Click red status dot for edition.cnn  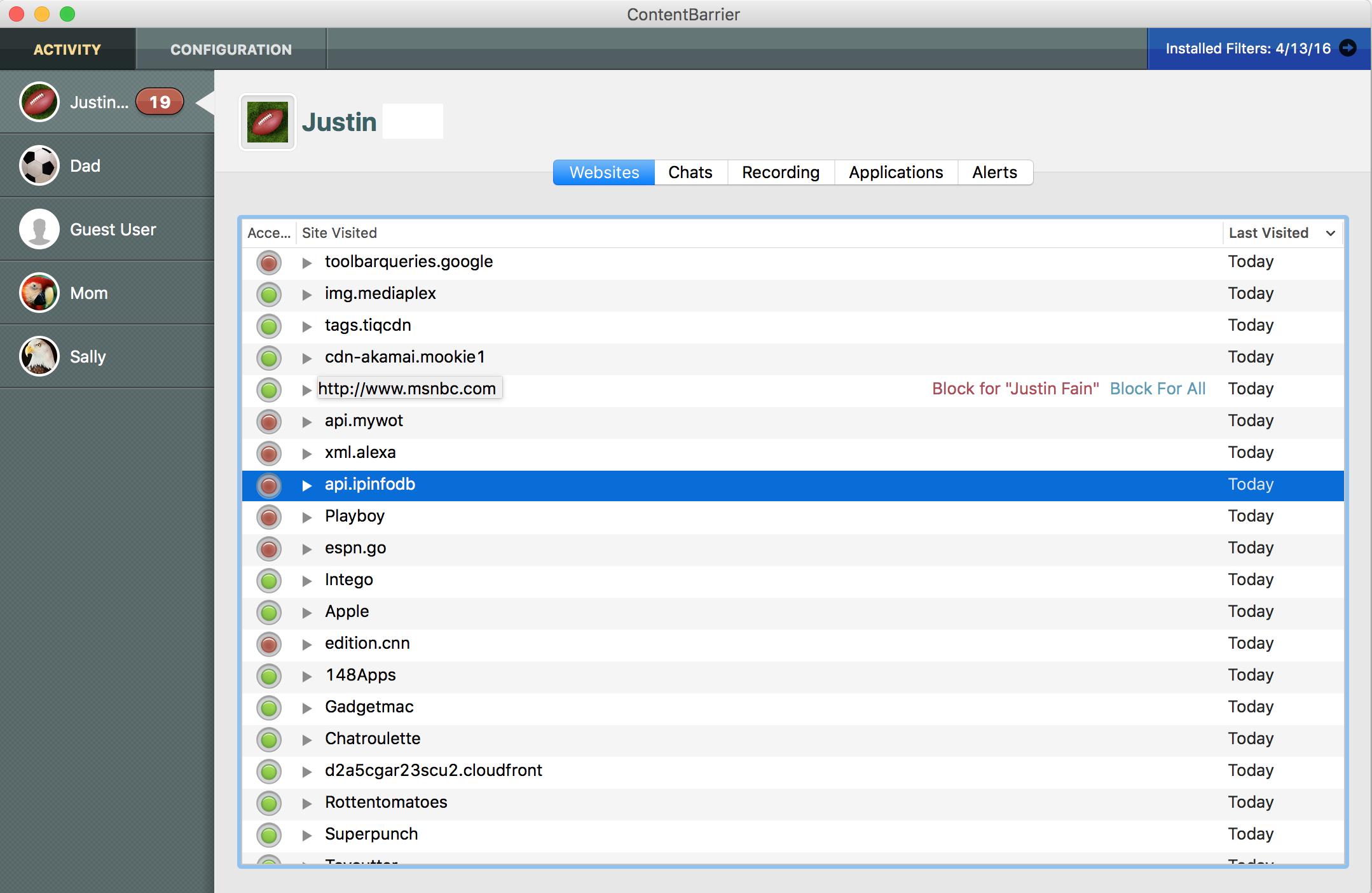pyautogui.click(x=269, y=644)
